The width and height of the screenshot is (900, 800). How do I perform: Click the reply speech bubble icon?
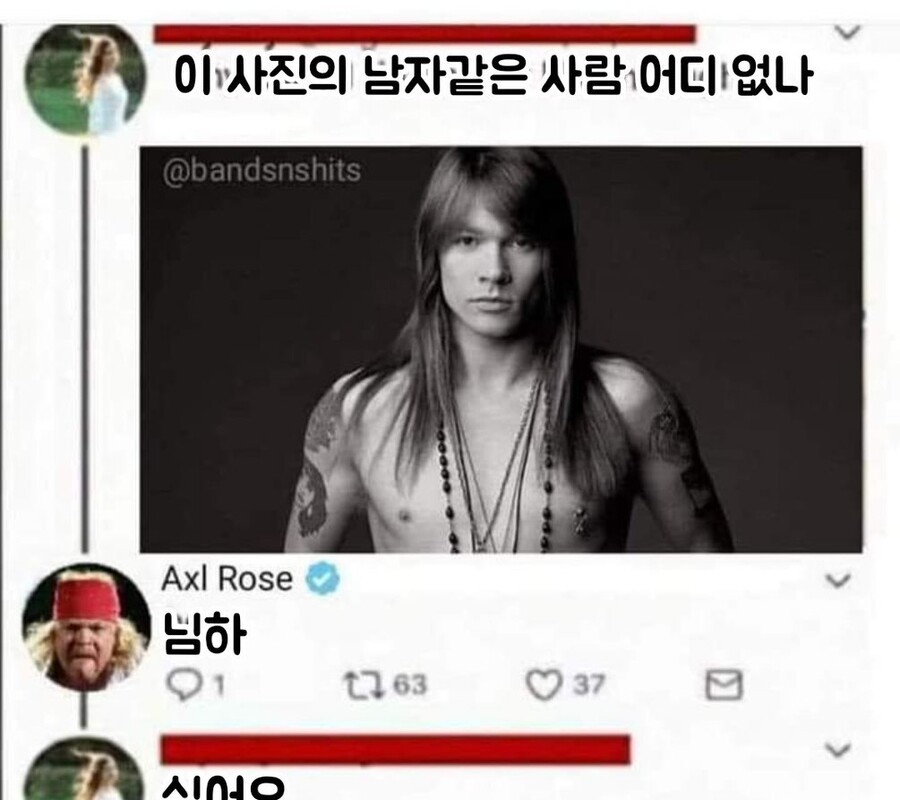coord(182,685)
